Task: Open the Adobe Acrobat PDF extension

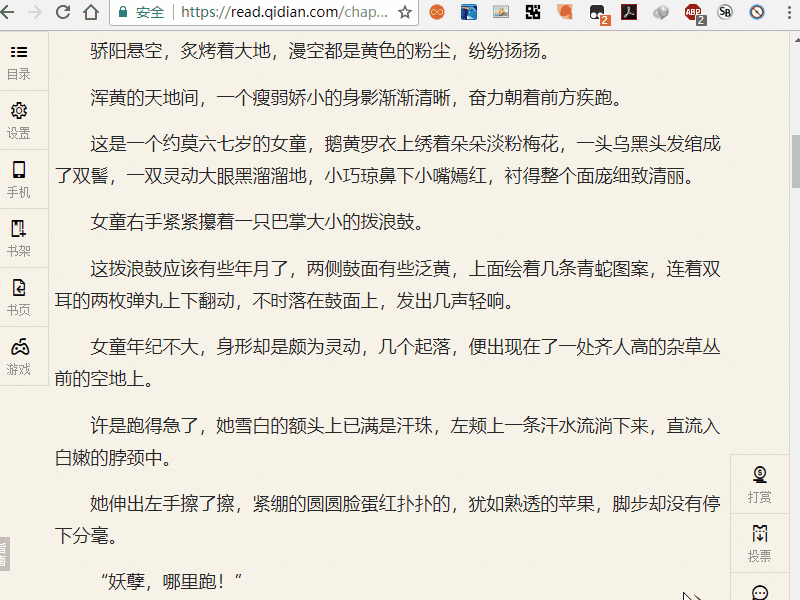Action: [629, 12]
